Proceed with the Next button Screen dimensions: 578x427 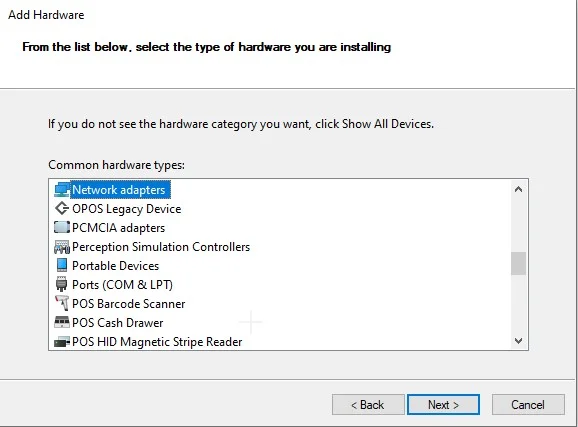pyautogui.click(x=443, y=405)
